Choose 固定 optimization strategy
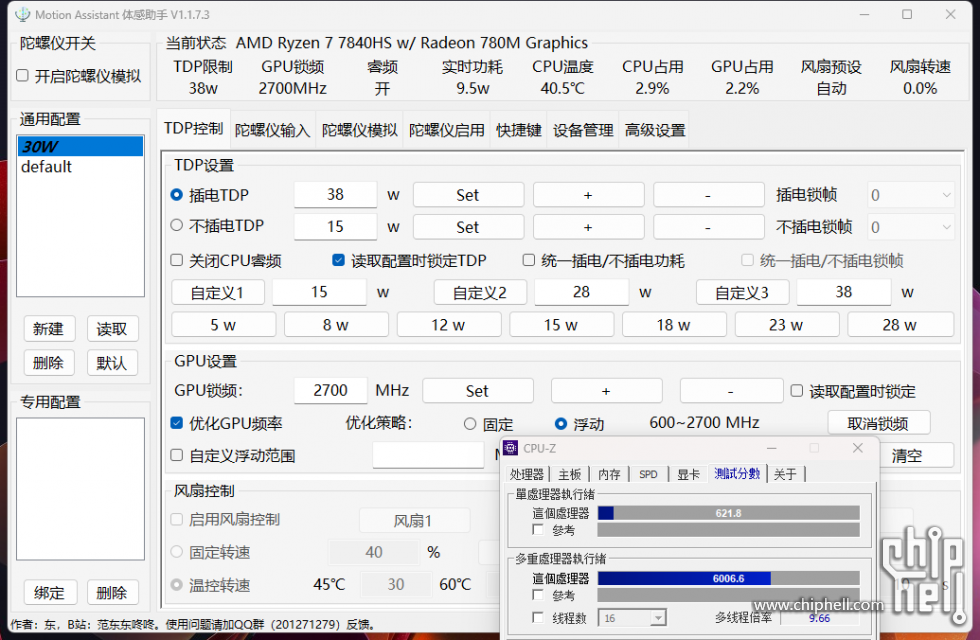 pyautogui.click(x=470, y=424)
